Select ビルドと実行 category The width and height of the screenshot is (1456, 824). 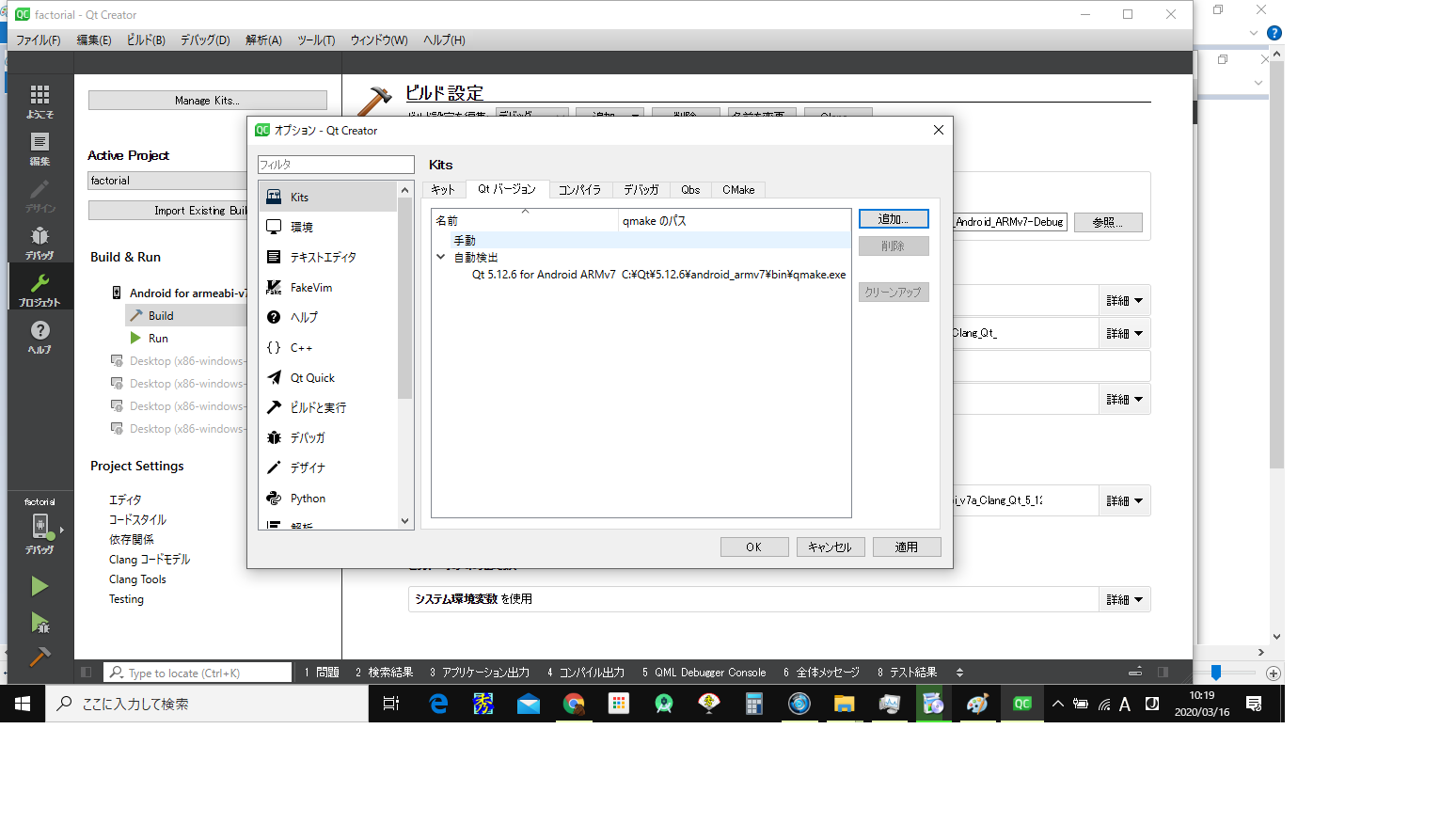[x=328, y=407]
